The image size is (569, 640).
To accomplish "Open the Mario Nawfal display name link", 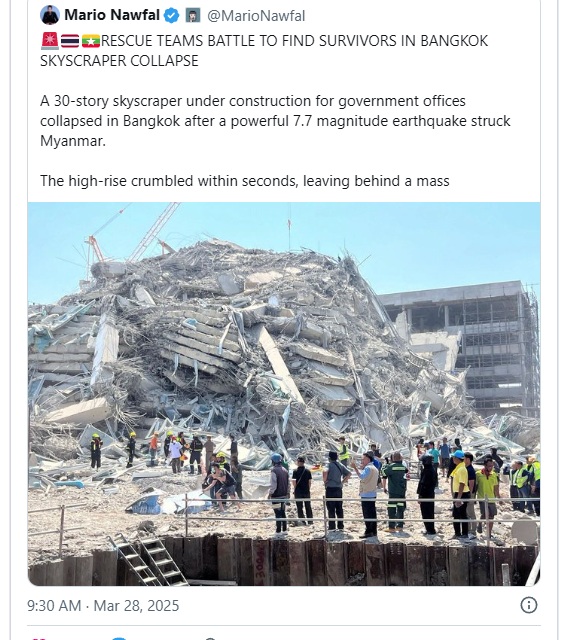I will point(112,15).
